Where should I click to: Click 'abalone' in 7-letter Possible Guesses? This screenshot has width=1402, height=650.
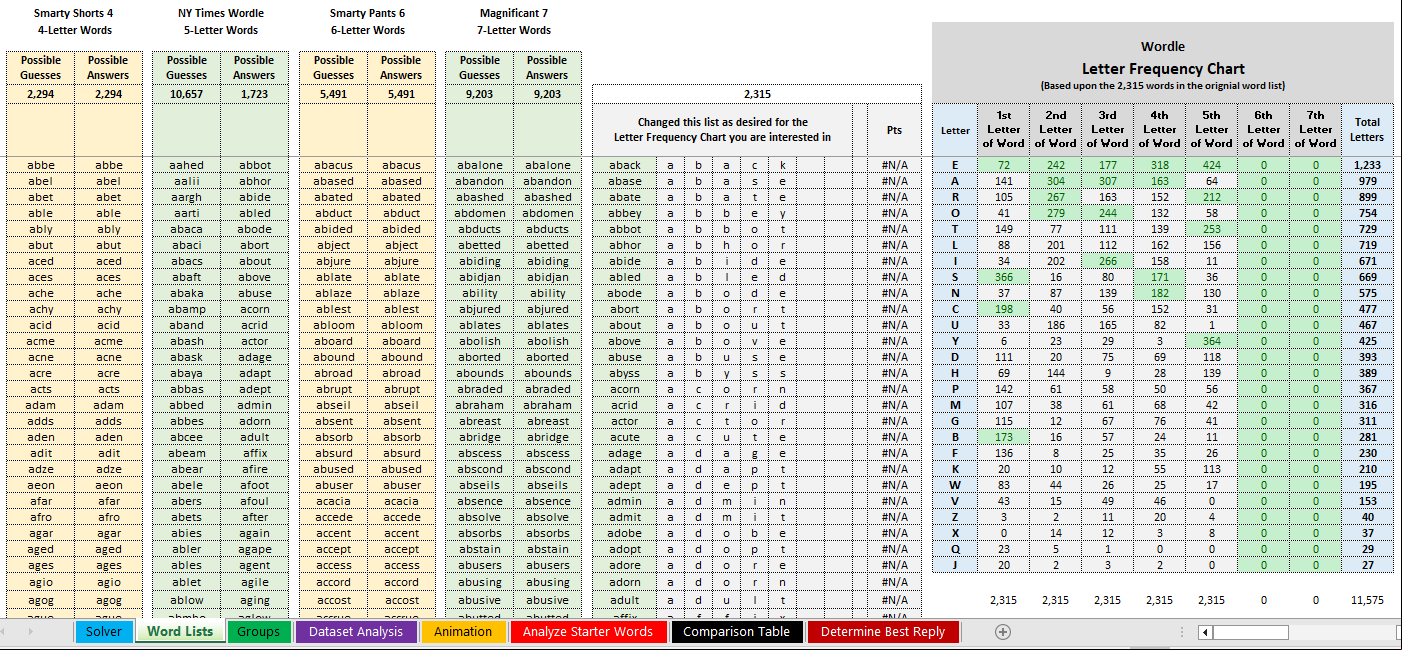tap(480, 165)
